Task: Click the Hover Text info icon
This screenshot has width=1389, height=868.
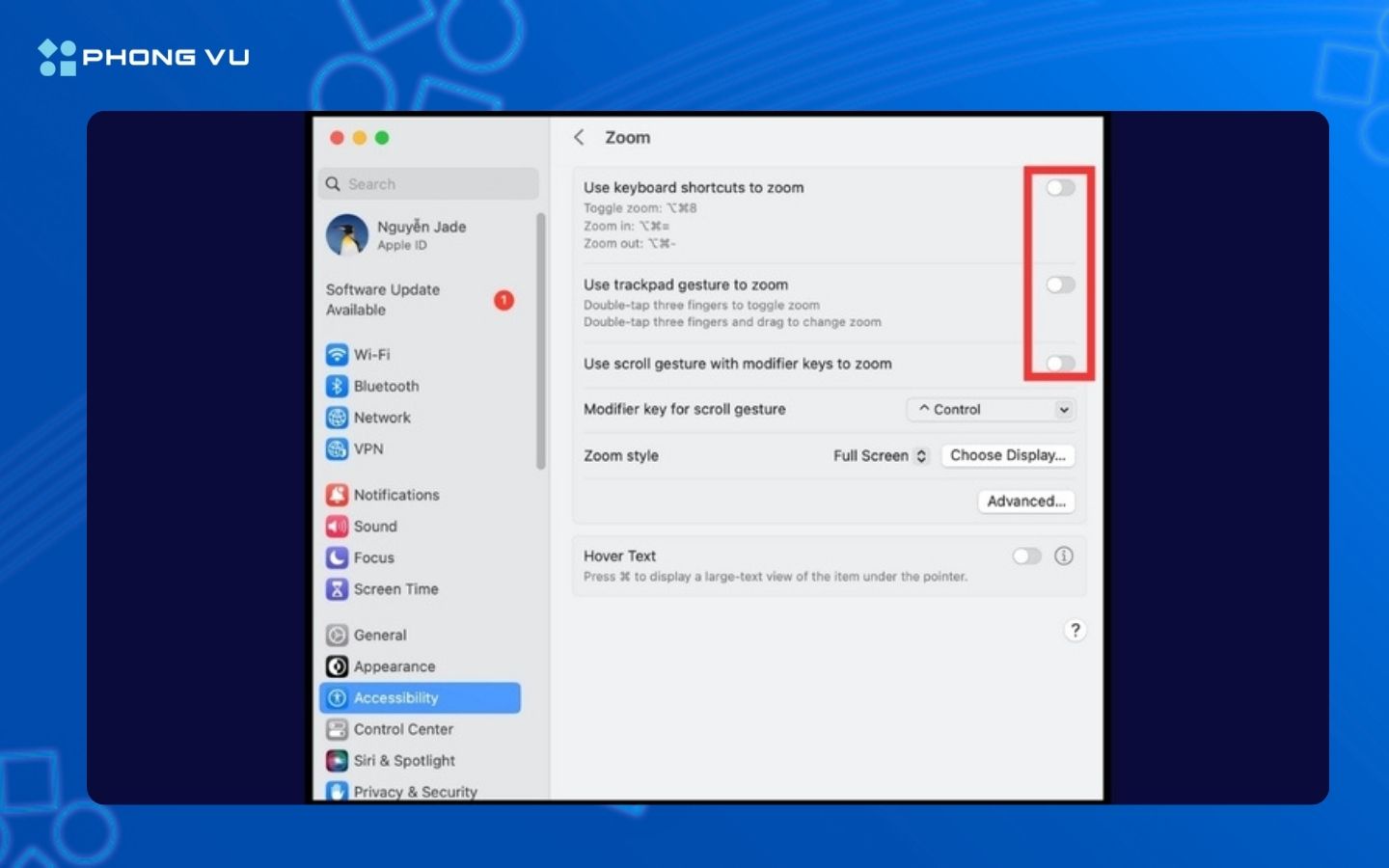Action: click(1063, 556)
